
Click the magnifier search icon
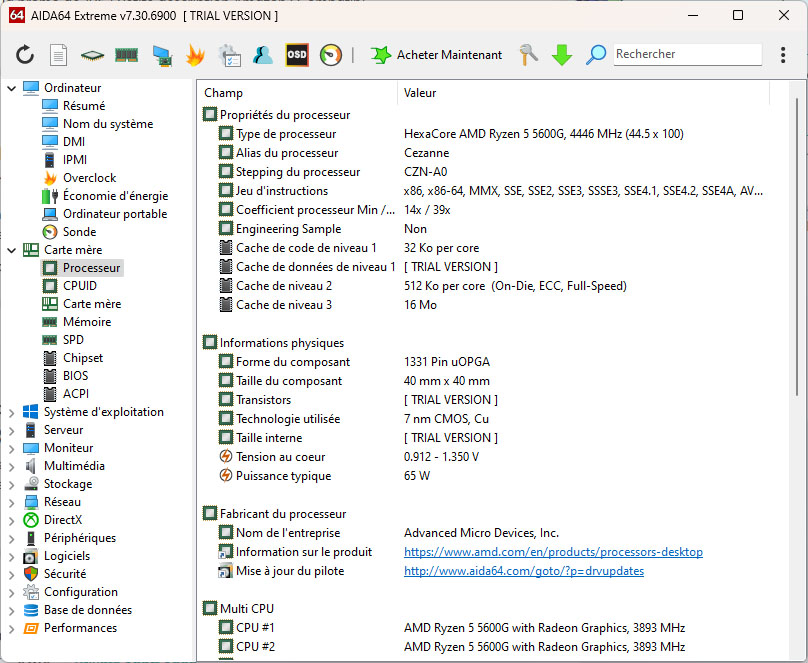point(596,55)
